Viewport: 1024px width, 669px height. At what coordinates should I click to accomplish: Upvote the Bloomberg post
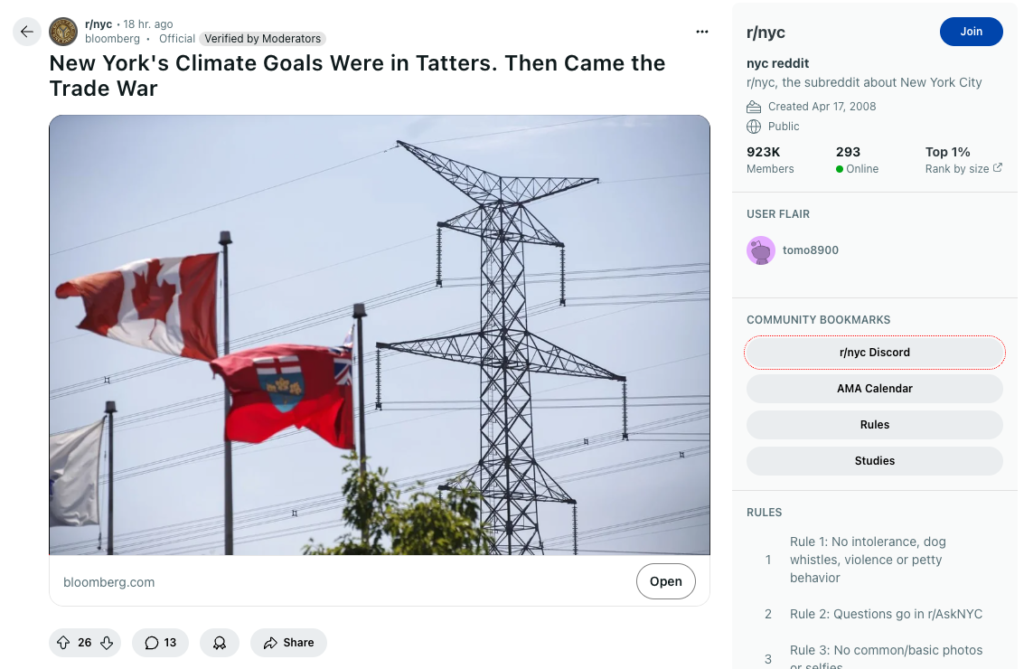click(63, 642)
